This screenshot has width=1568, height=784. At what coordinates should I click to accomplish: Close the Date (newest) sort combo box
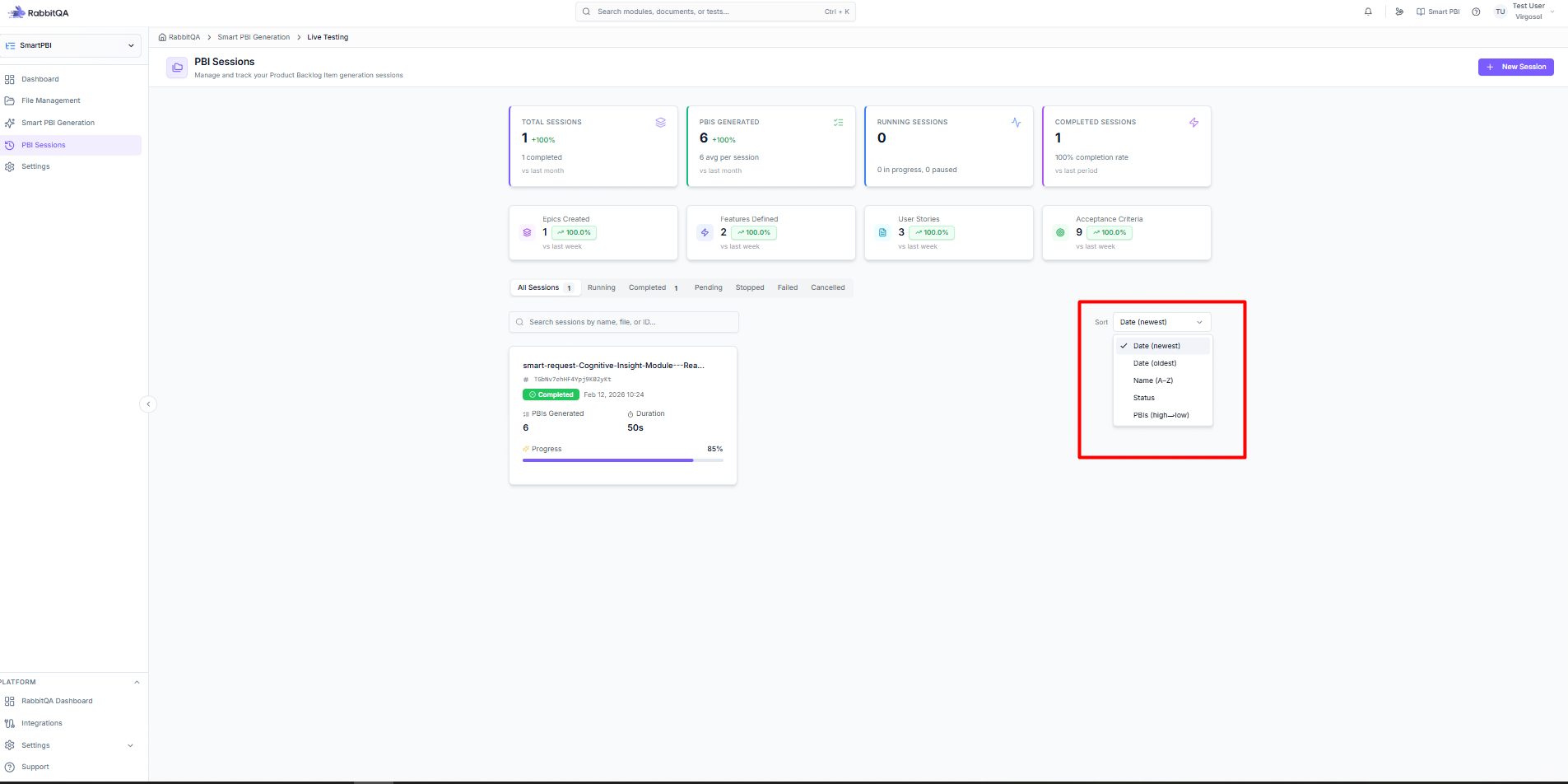[x=1161, y=322]
